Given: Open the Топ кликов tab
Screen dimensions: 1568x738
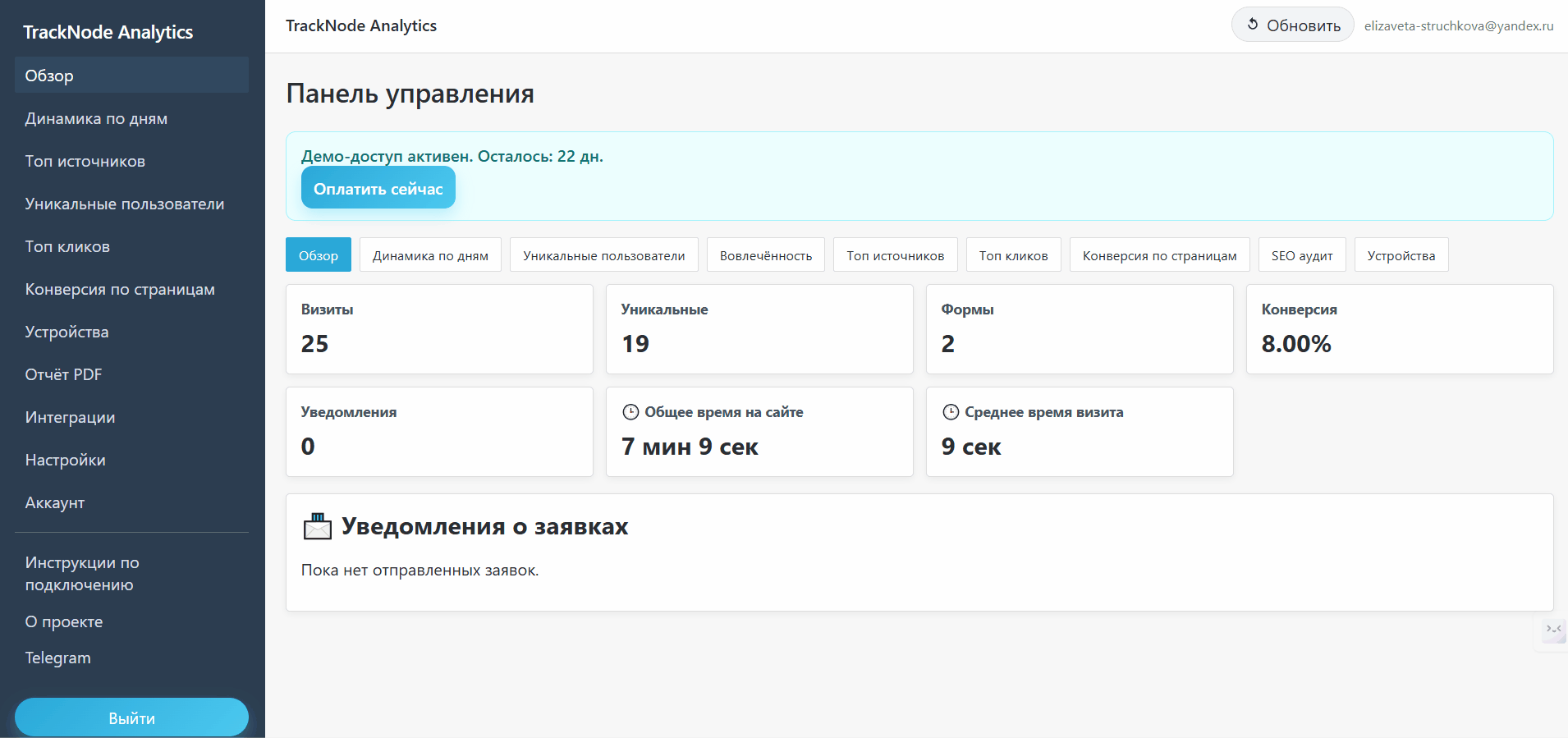Looking at the screenshot, I should pyautogui.click(x=1013, y=255).
